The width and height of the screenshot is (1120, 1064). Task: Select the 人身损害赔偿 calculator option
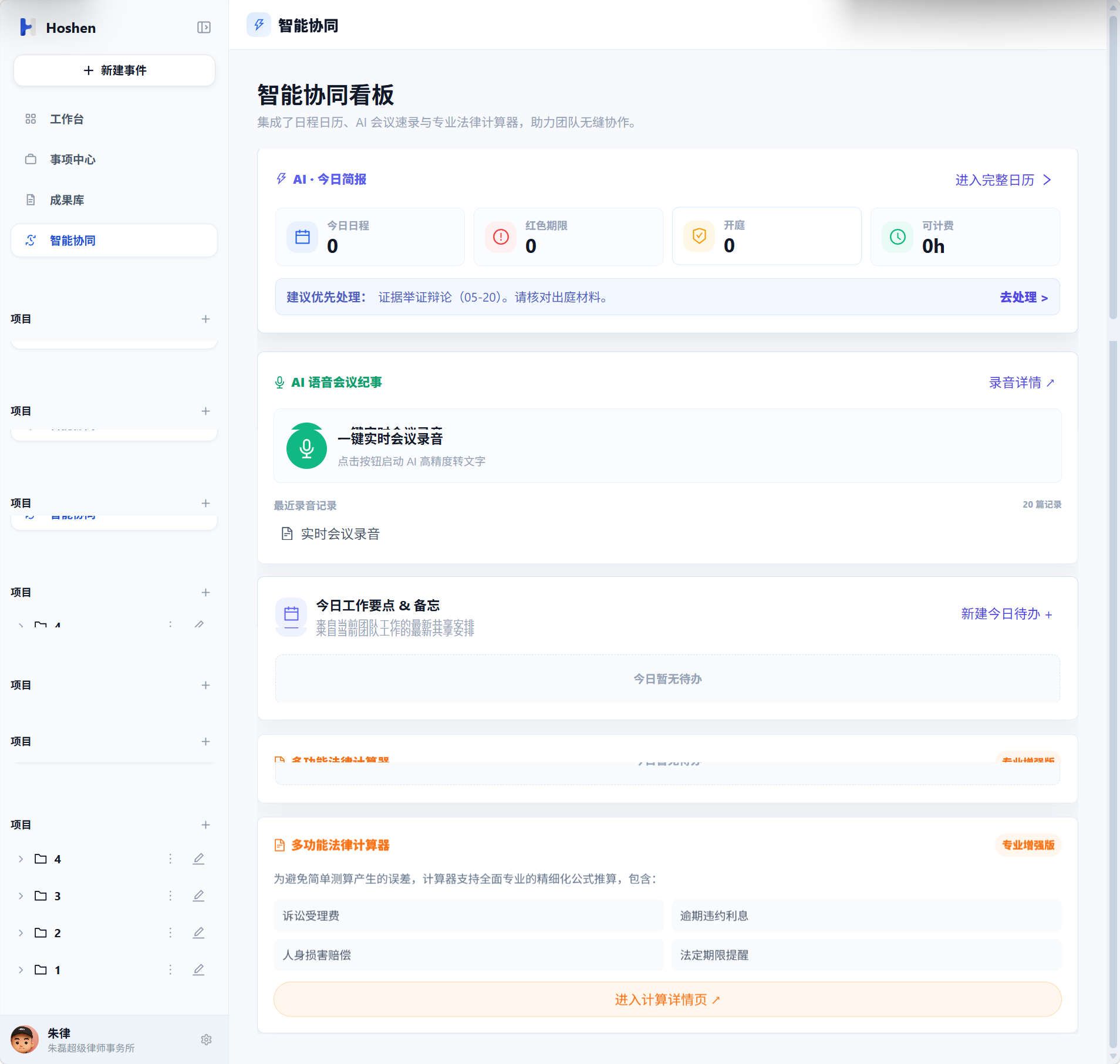[x=468, y=955]
